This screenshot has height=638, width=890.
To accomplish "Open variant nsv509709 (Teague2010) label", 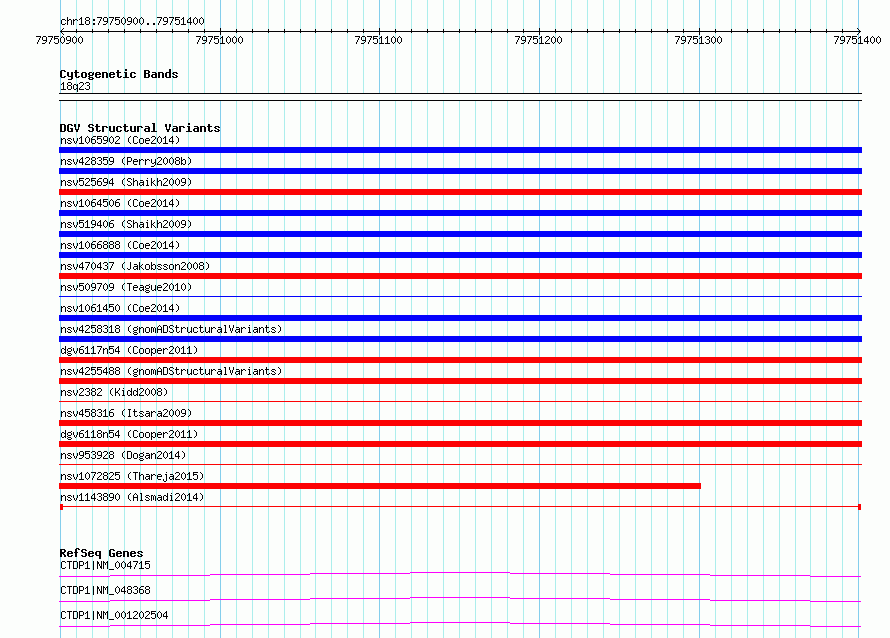I will (x=126, y=287).
